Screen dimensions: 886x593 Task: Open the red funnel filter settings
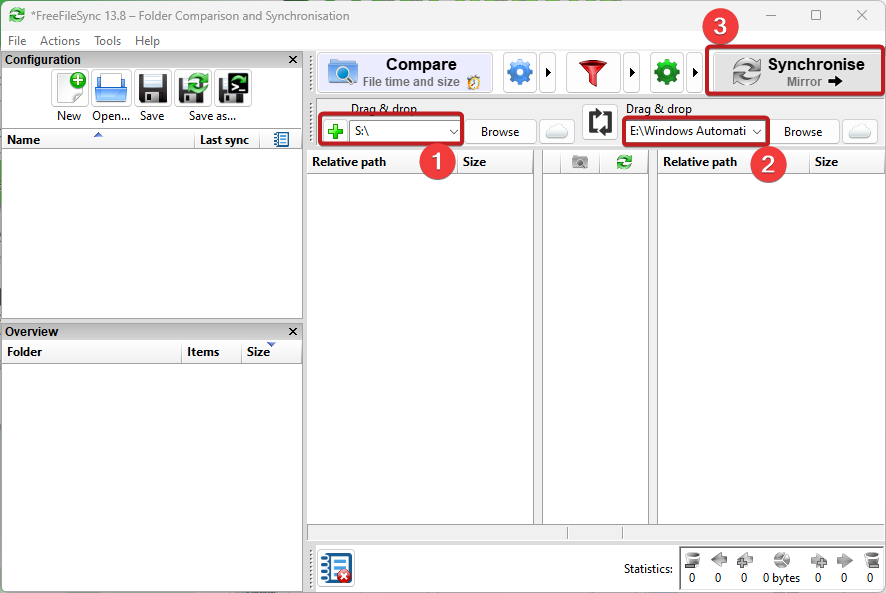pos(593,72)
